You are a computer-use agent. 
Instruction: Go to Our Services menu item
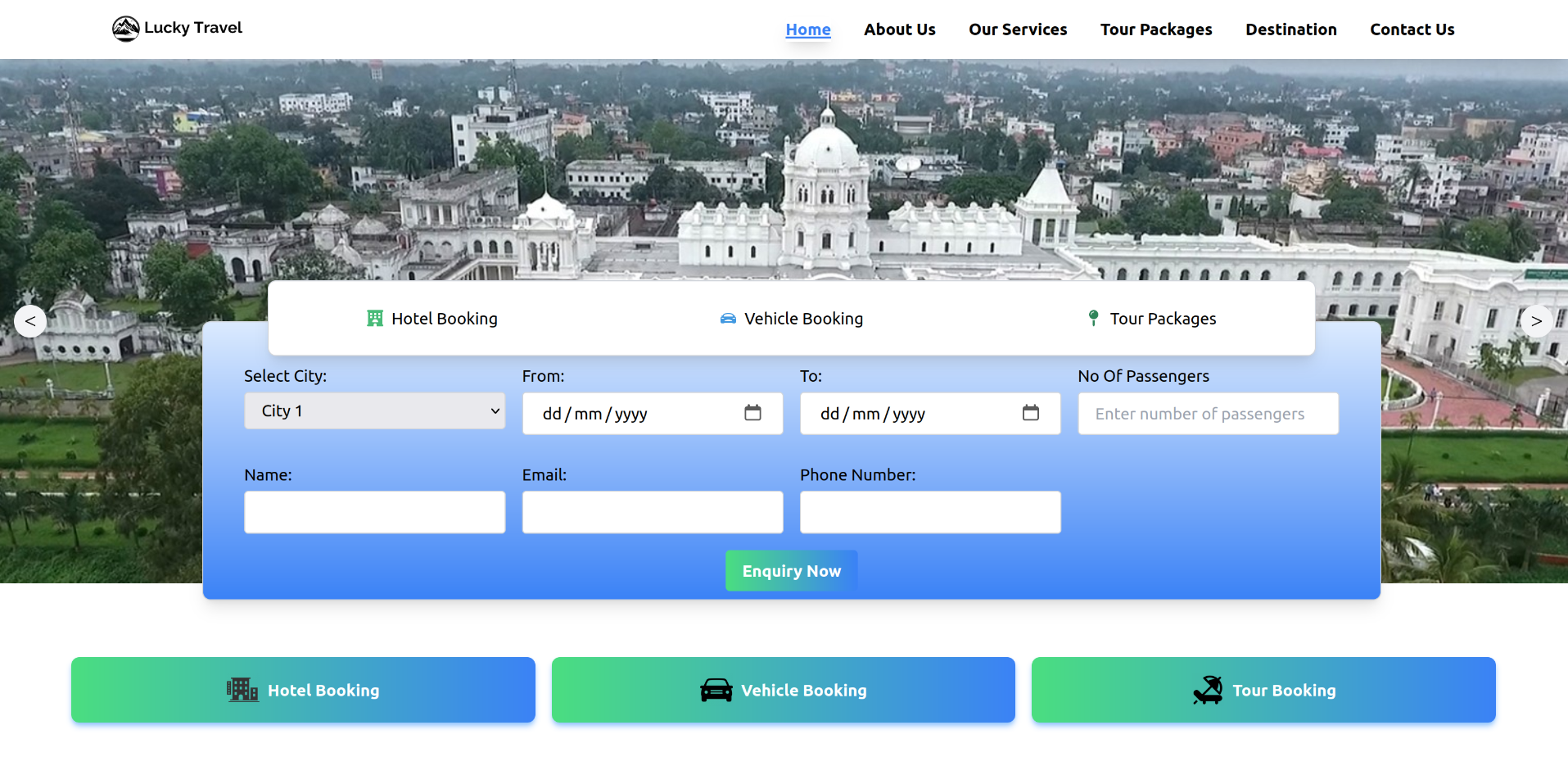click(x=1018, y=29)
